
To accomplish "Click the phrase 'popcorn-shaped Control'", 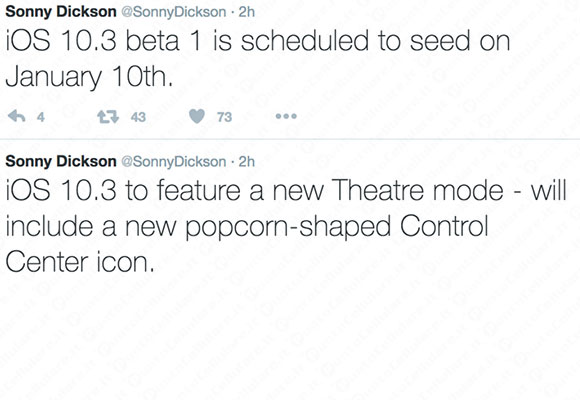I will (337, 227).
